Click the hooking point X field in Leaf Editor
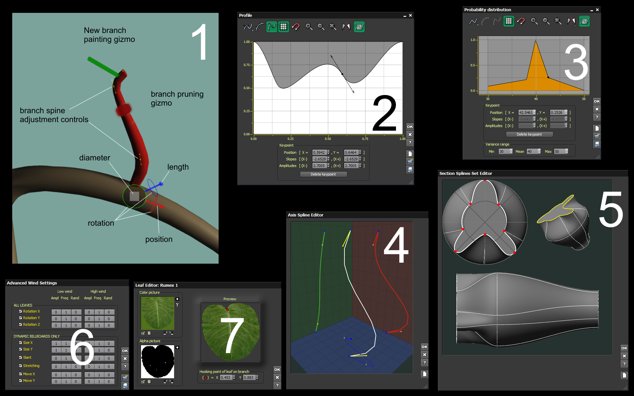Viewport: 634px width, 396px height. pos(227,378)
